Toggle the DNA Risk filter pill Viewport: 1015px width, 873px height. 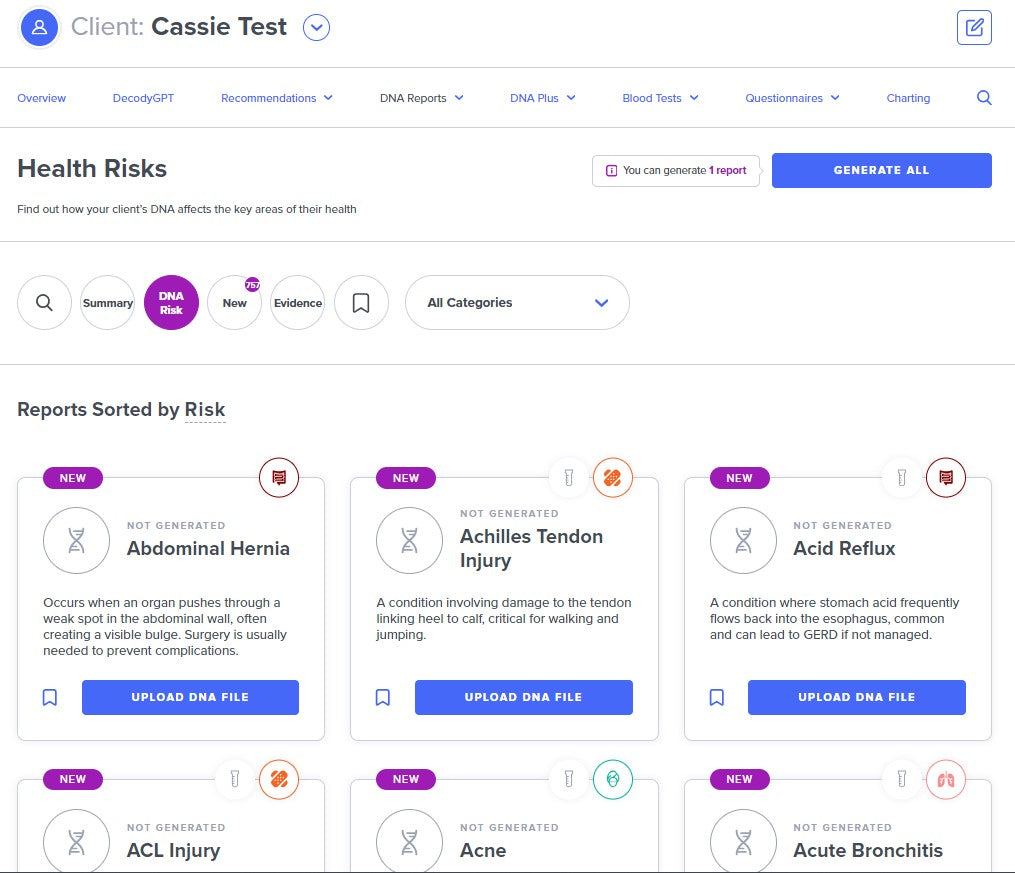coord(171,302)
